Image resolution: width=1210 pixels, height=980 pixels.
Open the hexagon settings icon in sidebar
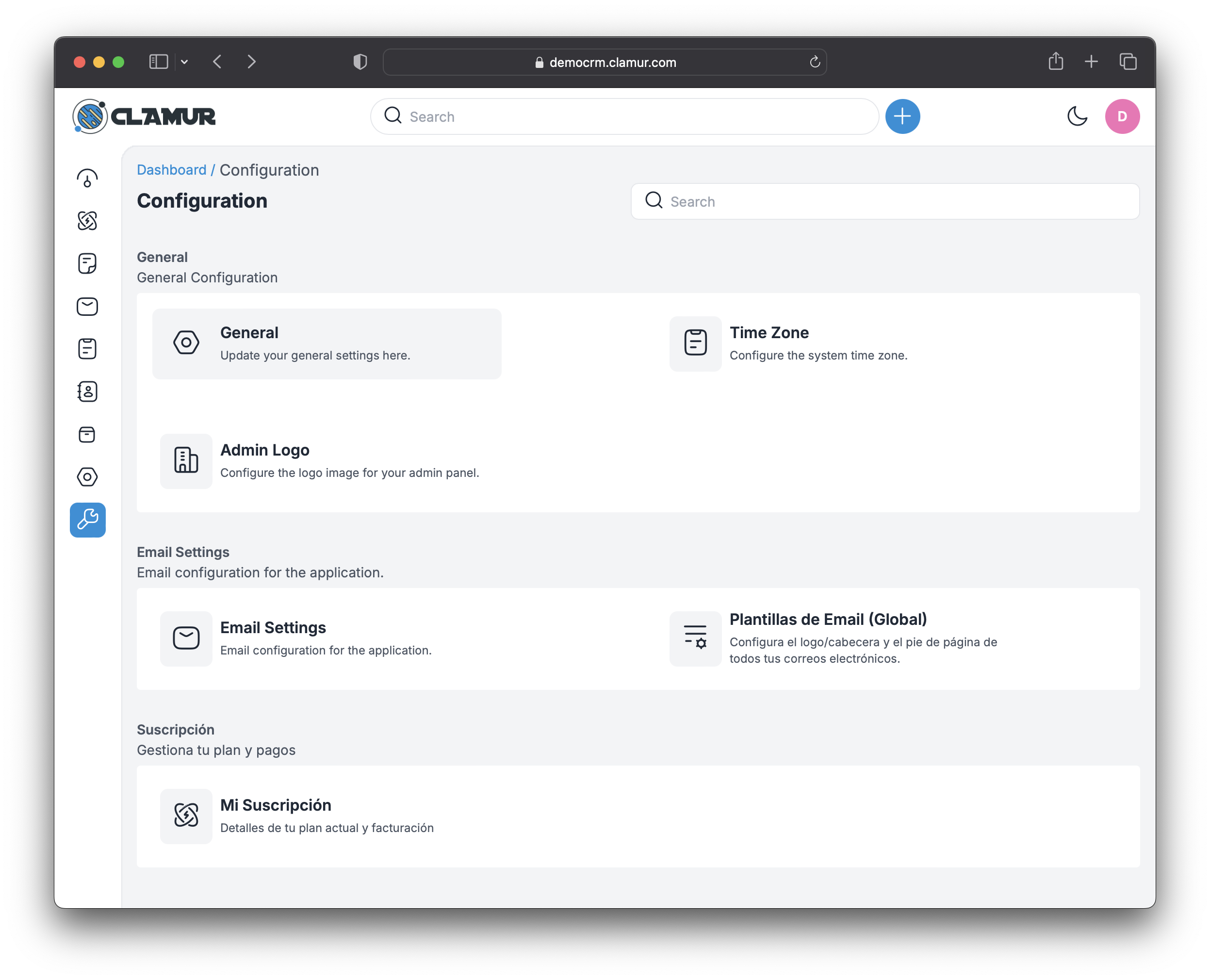87,477
